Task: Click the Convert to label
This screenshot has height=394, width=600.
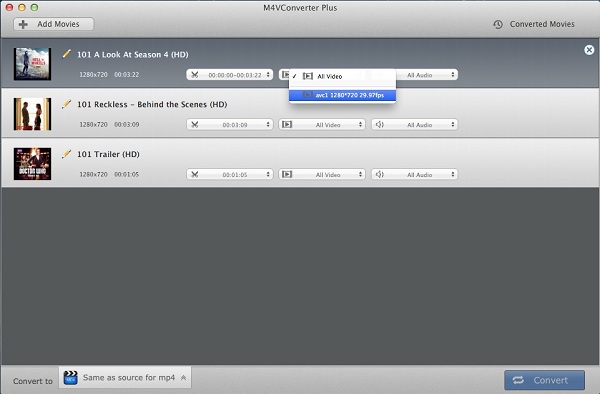Action: point(33,381)
